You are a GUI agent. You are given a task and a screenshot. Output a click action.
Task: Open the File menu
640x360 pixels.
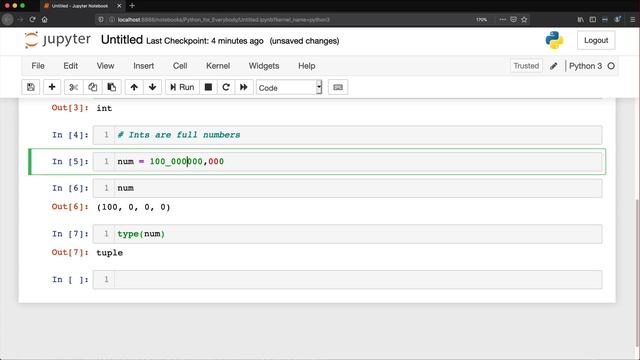[38, 66]
